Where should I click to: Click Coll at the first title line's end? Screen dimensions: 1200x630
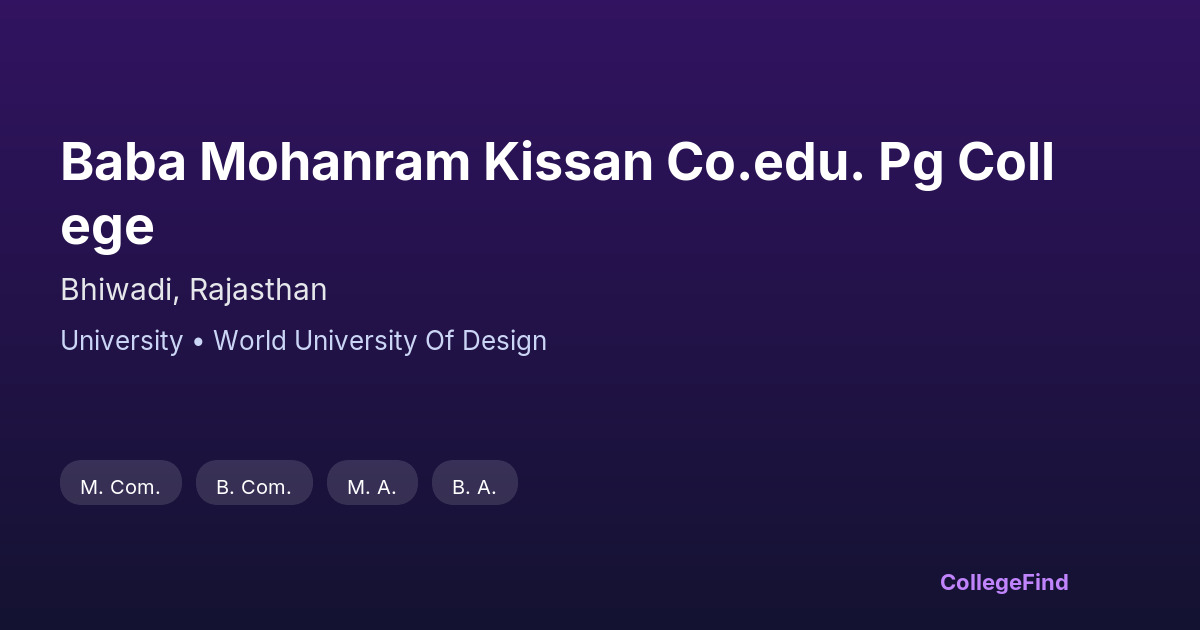(x=1006, y=162)
